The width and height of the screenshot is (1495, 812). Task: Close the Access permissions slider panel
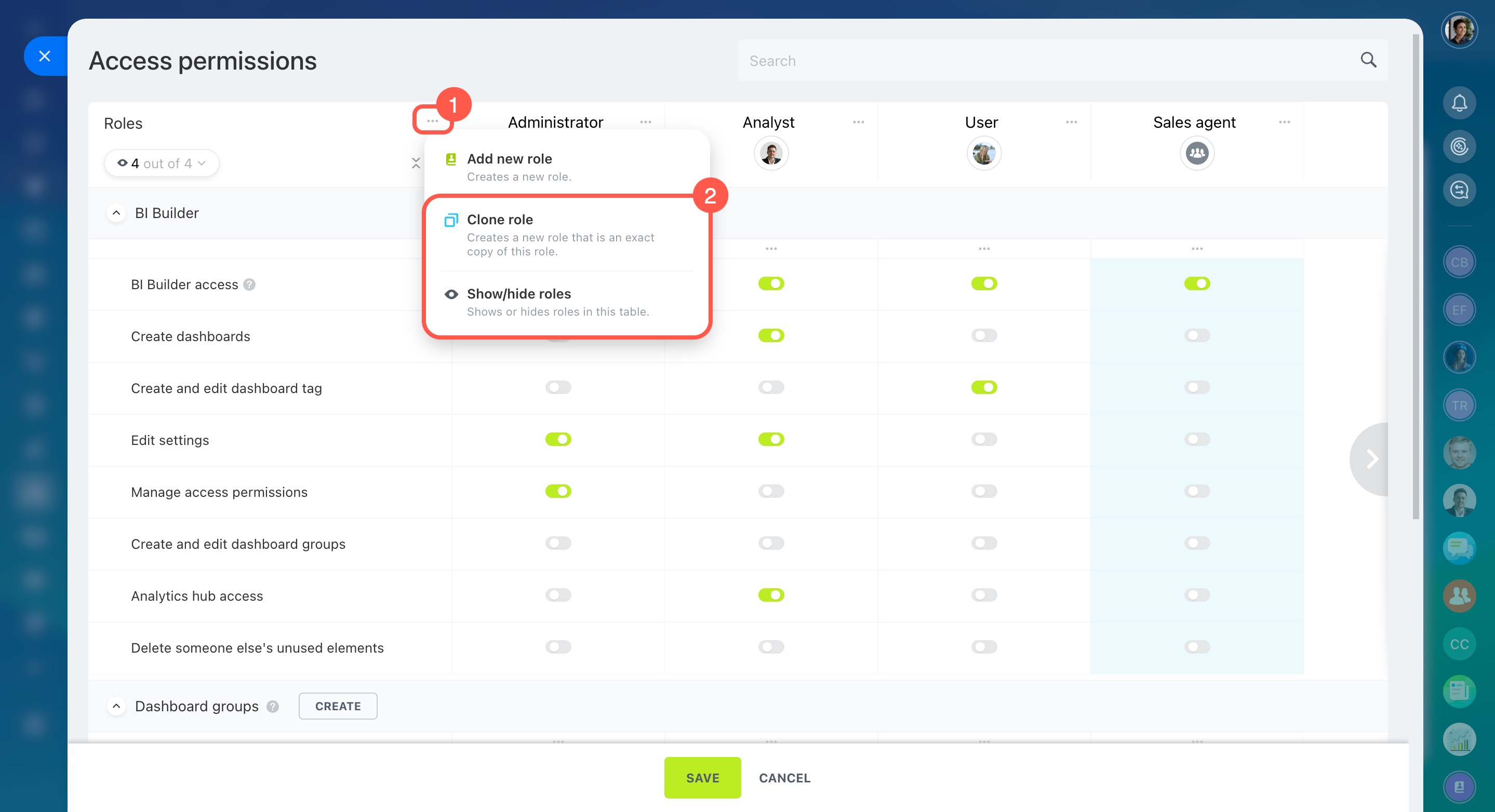(45, 56)
